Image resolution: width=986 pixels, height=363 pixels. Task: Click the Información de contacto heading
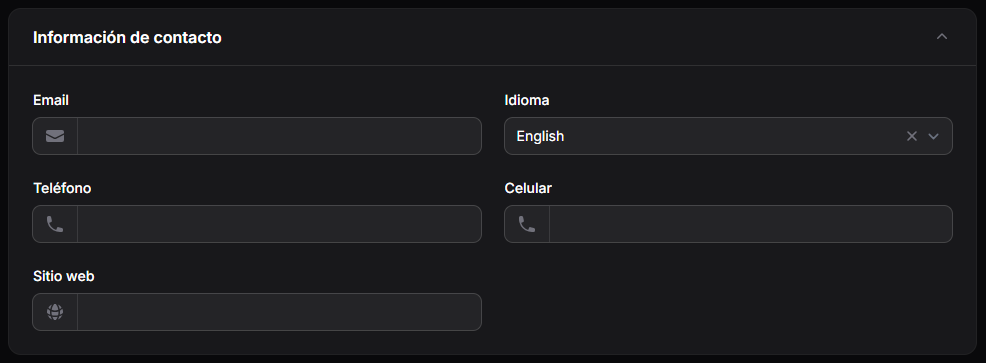pyautogui.click(x=127, y=37)
